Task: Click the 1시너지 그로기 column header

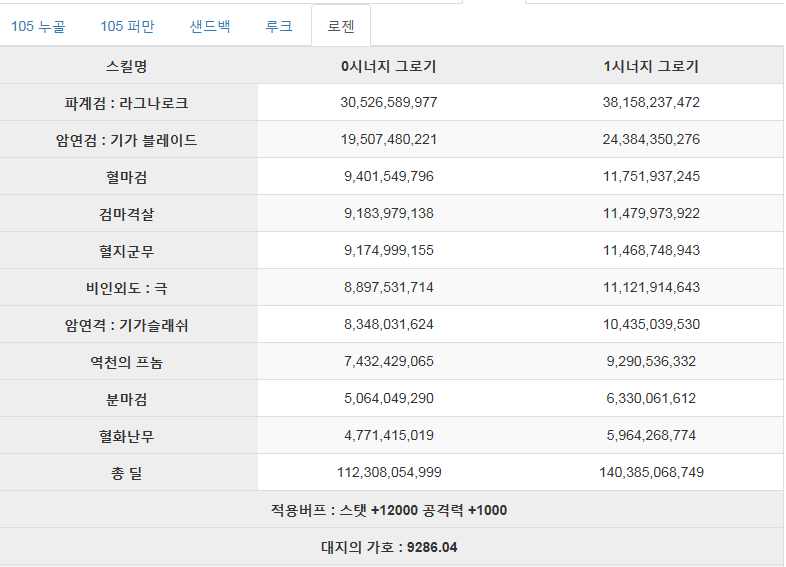Action: pyautogui.click(x=651, y=66)
